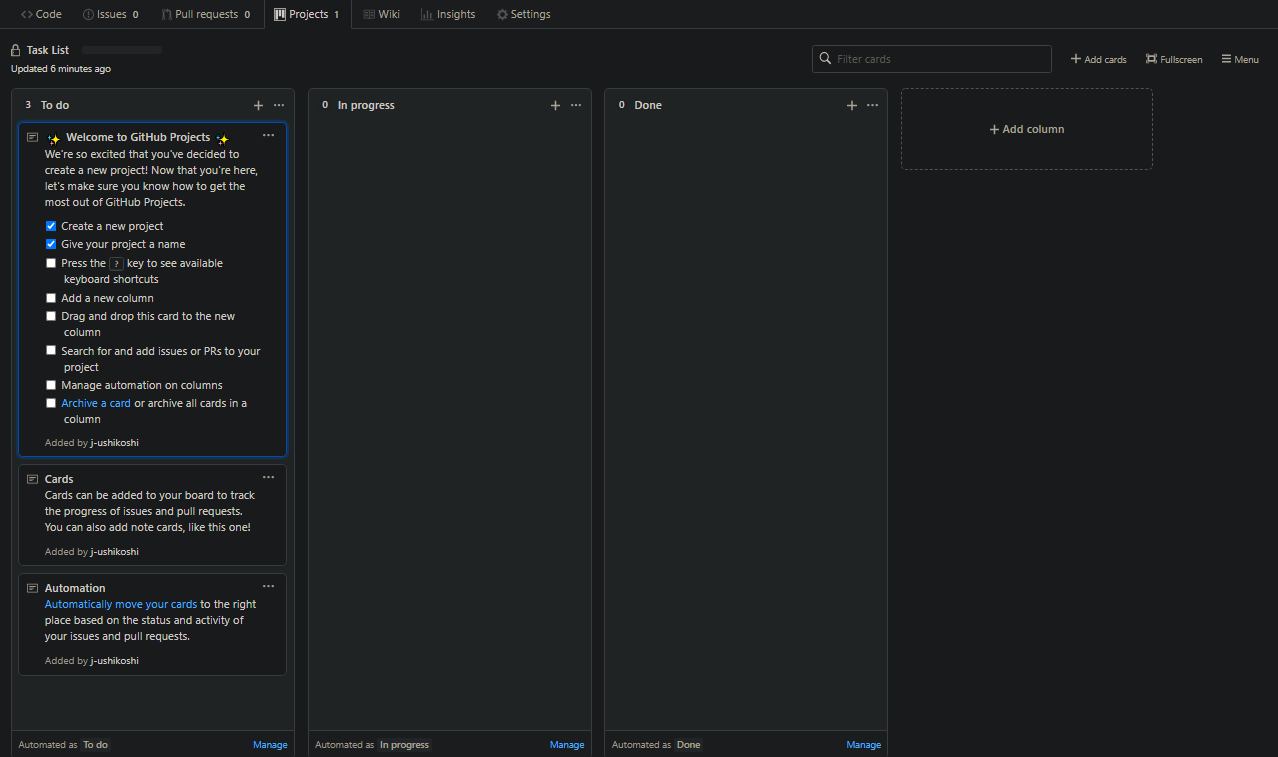Click the note icon on the Automation card

click(x=33, y=588)
